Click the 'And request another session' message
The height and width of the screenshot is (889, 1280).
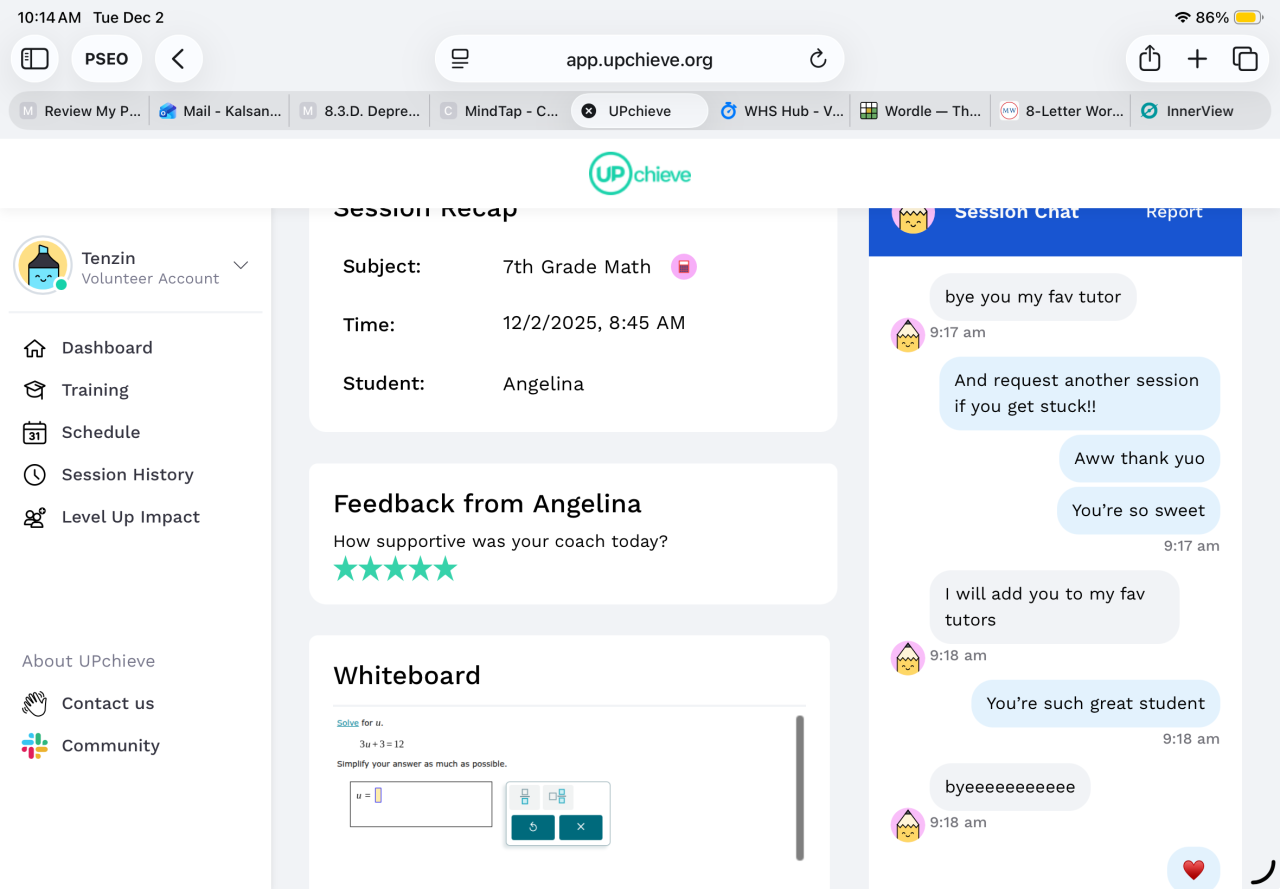tap(1080, 393)
